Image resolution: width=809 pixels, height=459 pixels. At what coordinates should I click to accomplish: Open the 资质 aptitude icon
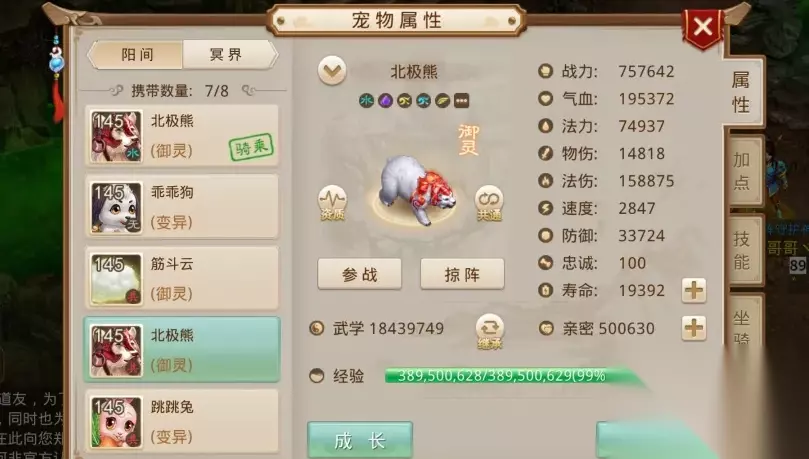point(332,203)
